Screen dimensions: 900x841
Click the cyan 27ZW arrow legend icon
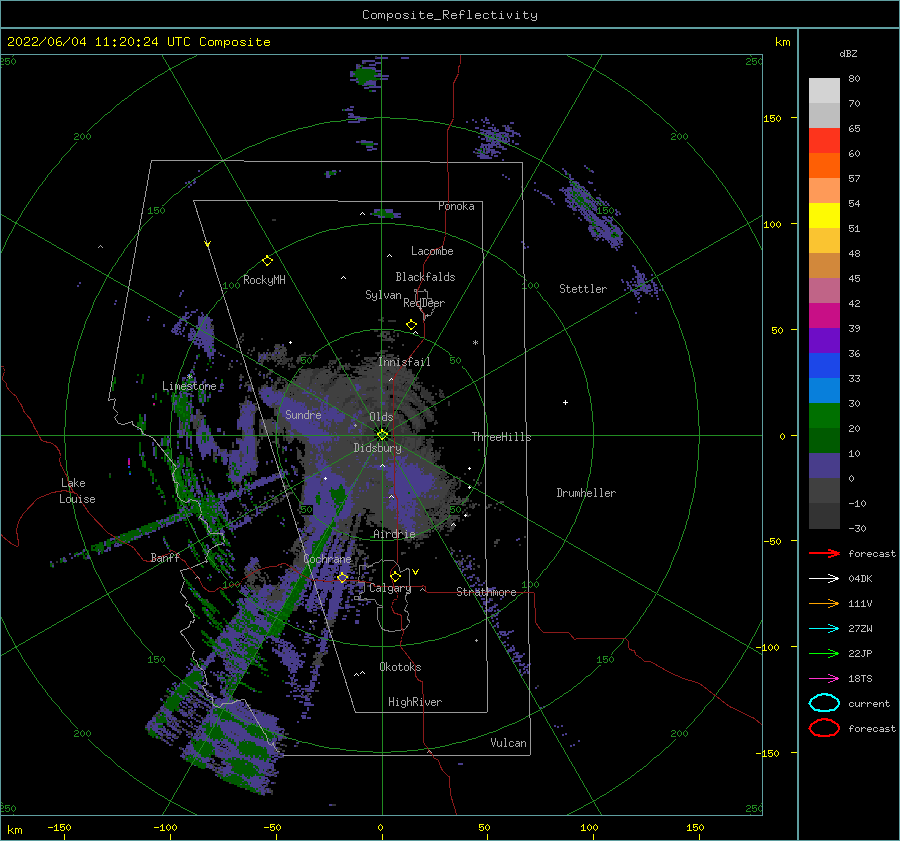tap(824, 629)
